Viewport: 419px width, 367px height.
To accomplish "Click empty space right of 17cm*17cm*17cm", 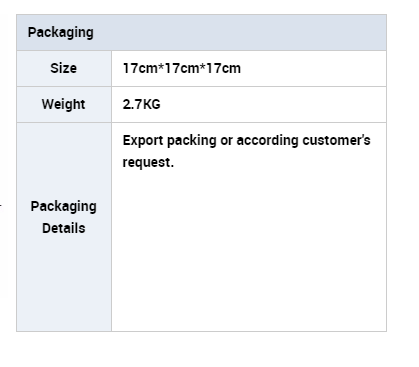I will click(313, 68).
